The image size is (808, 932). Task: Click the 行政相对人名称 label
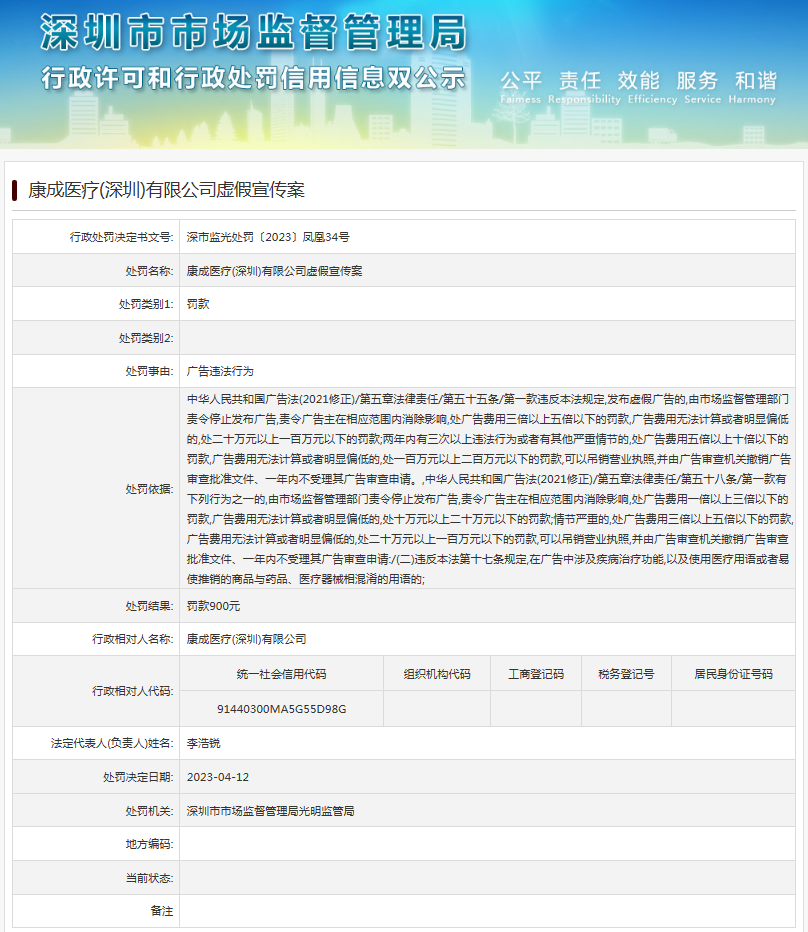click(x=133, y=640)
